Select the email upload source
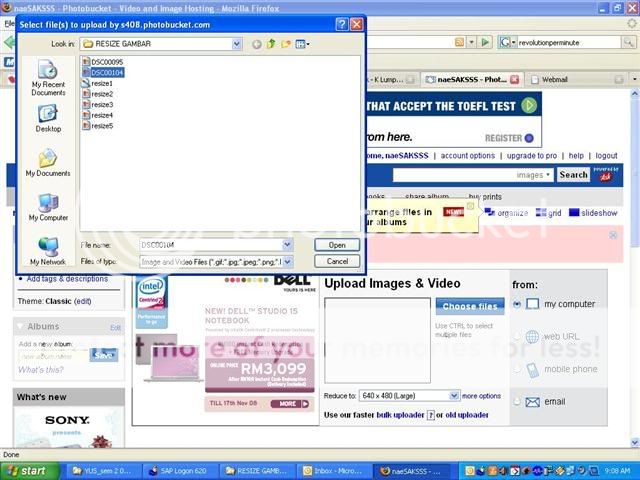This screenshot has height=480, width=640. click(517, 402)
